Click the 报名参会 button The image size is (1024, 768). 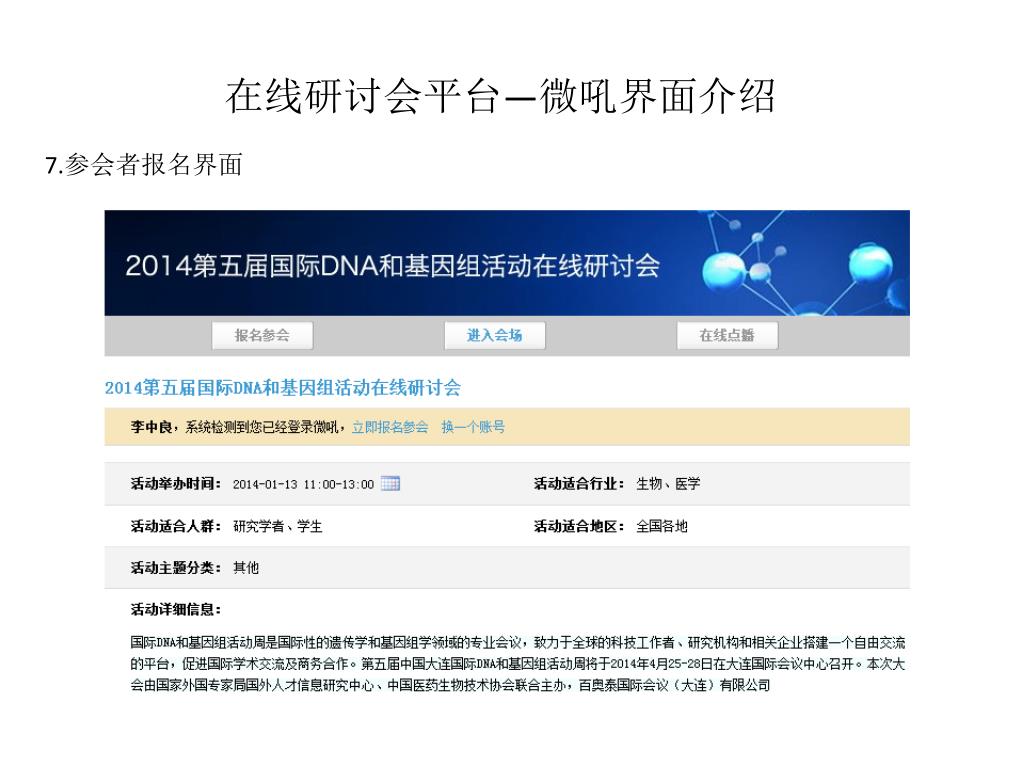tap(263, 336)
